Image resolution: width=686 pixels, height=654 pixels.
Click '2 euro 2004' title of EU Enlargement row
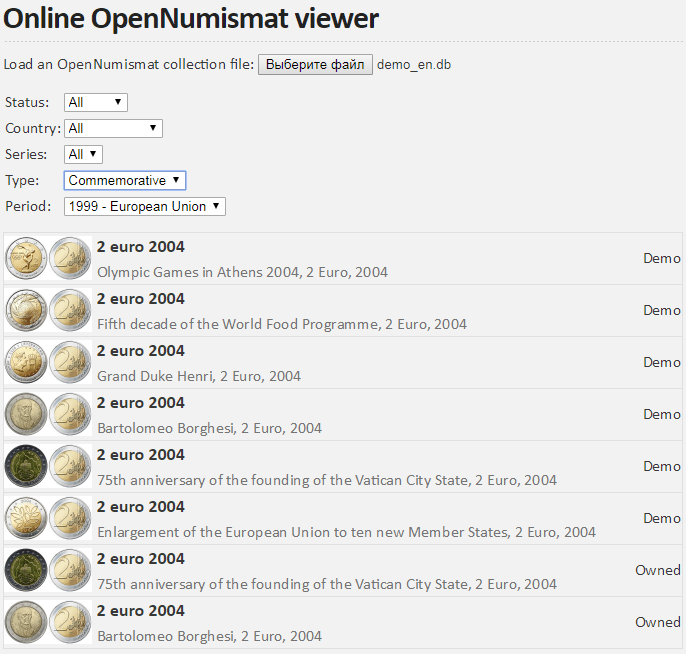click(140, 507)
